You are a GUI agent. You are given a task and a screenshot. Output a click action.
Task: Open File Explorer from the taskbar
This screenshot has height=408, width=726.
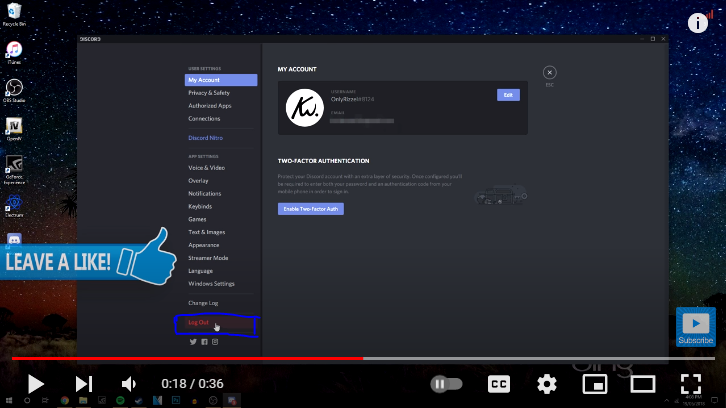point(83,401)
